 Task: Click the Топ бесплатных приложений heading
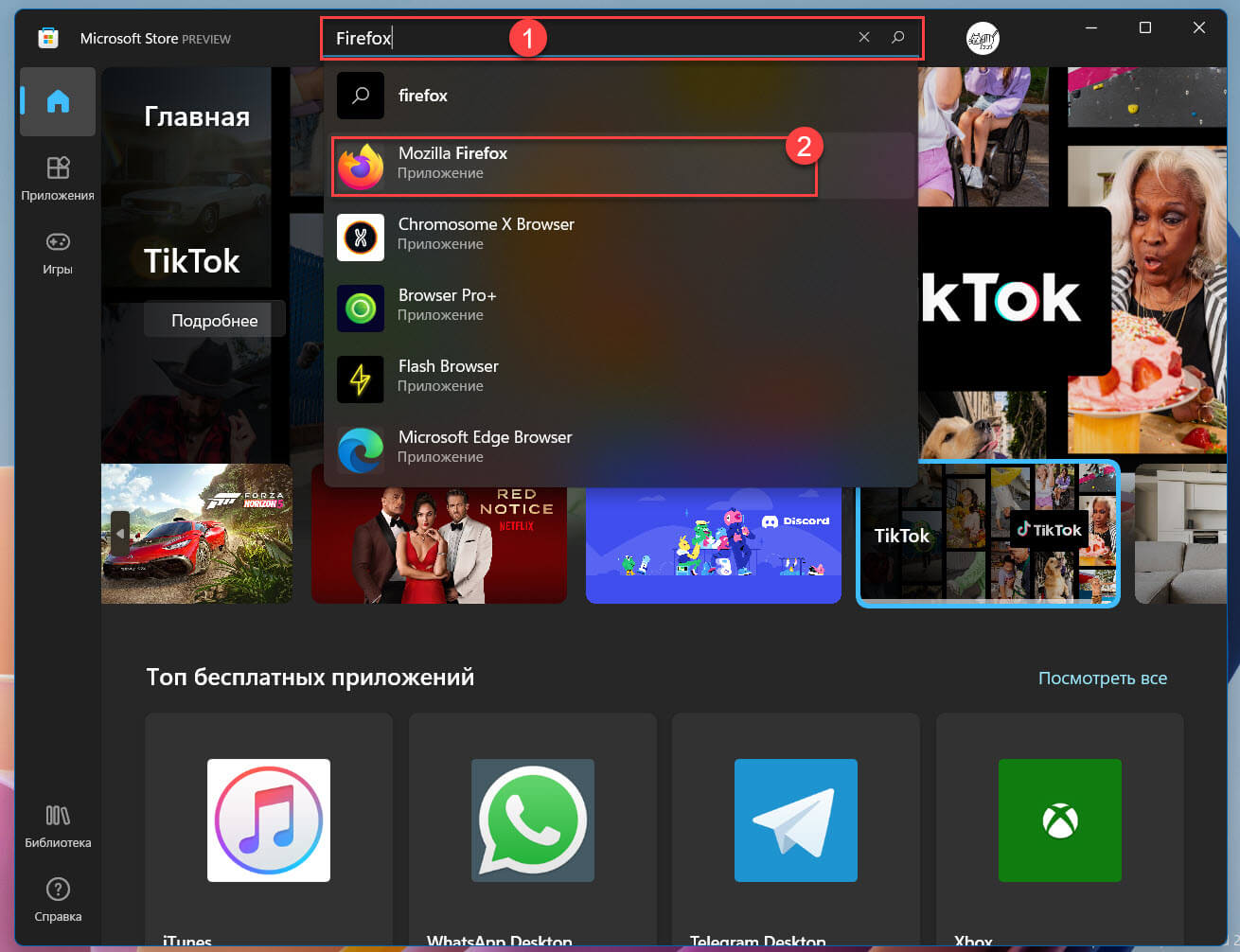coord(310,678)
